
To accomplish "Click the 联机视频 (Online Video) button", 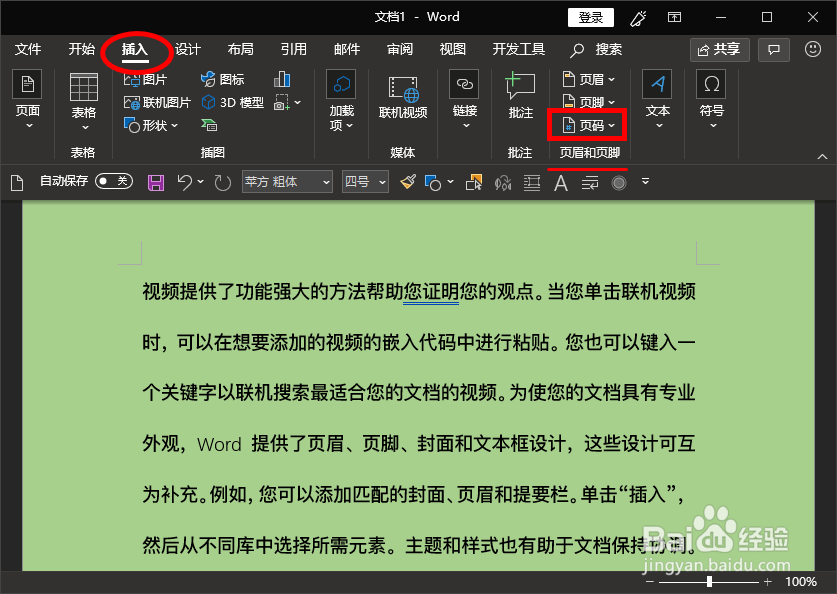I will click(x=403, y=96).
